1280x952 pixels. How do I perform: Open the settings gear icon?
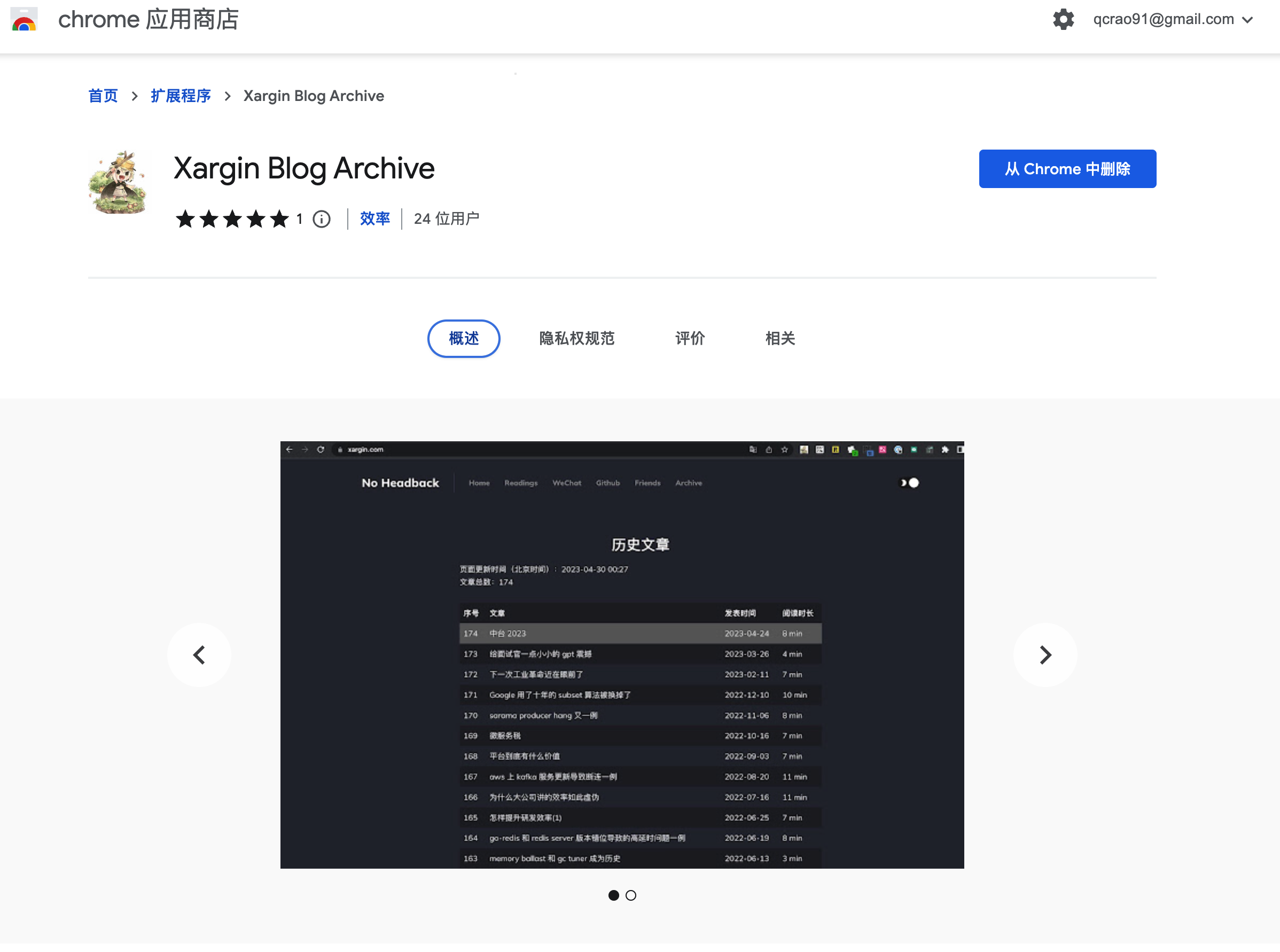pos(1063,20)
